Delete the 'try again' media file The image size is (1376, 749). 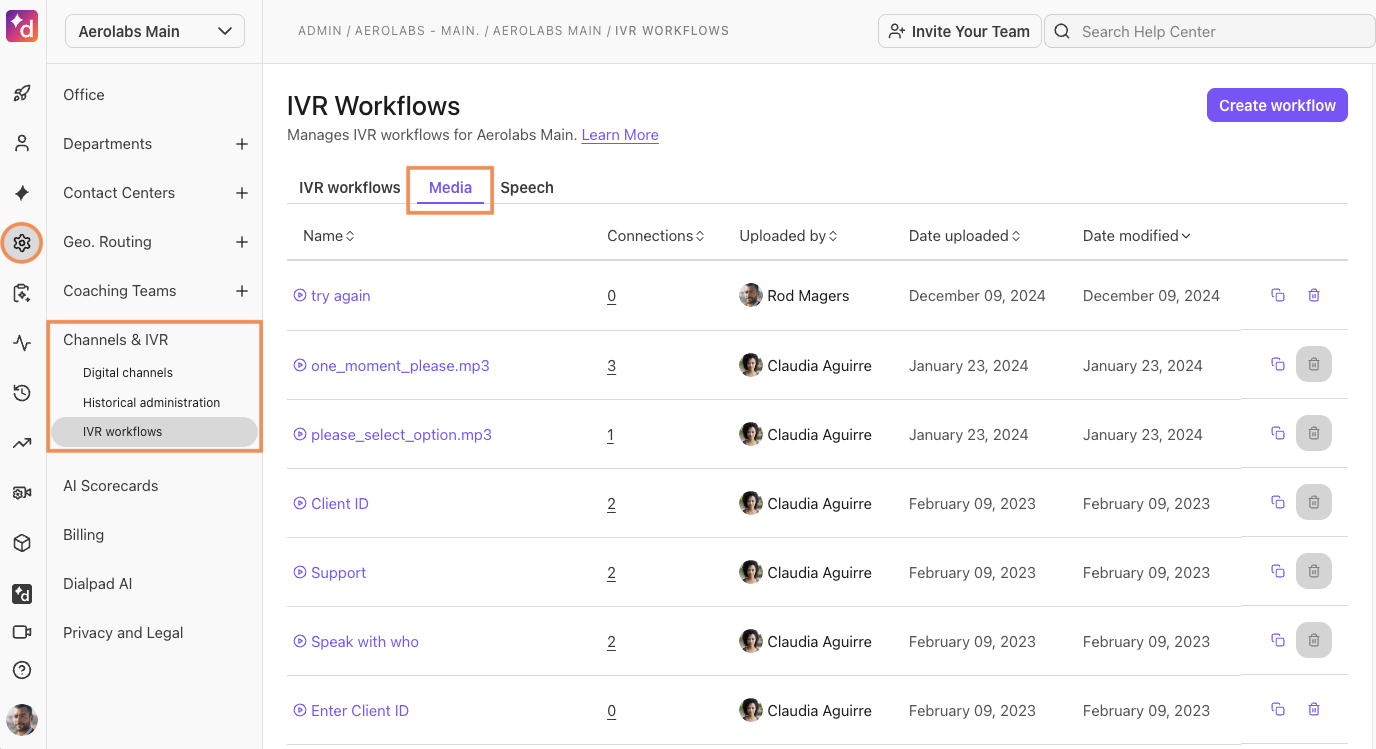(x=1314, y=295)
